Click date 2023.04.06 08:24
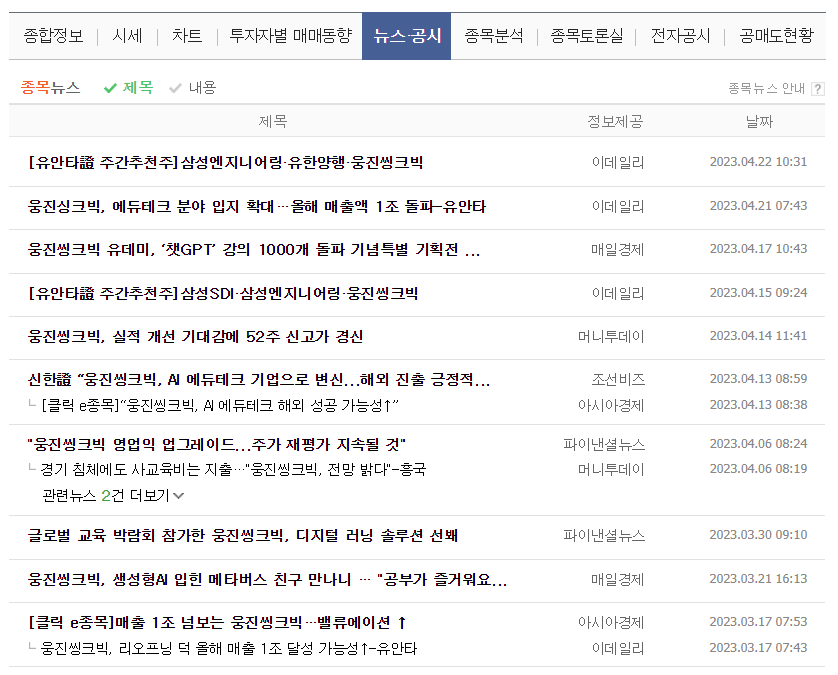 [758, 444]
